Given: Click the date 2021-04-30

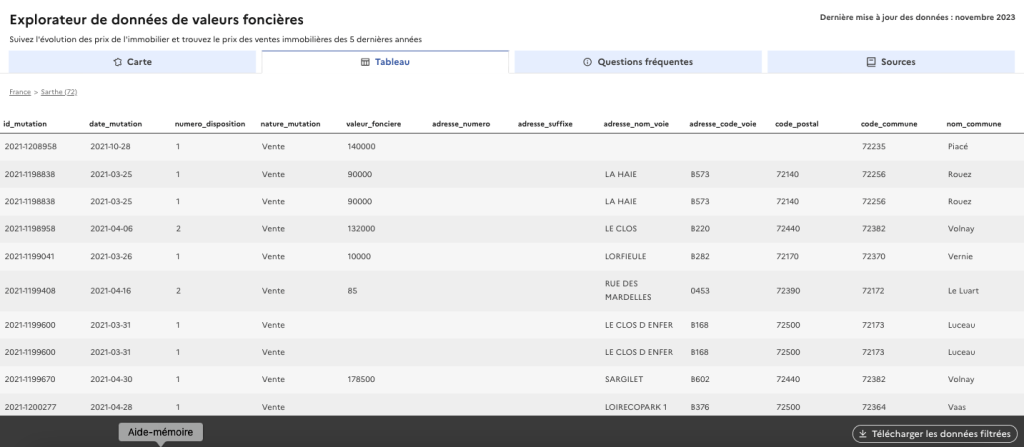Looking at the screenshot, I should pos(111,380).
